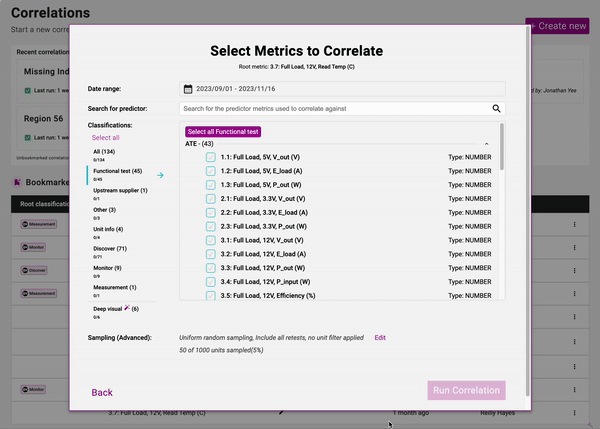Viewport: 600px width, 429px height.
Task: Click the Bookmarked section icon
Action: [x=17, y=182]
